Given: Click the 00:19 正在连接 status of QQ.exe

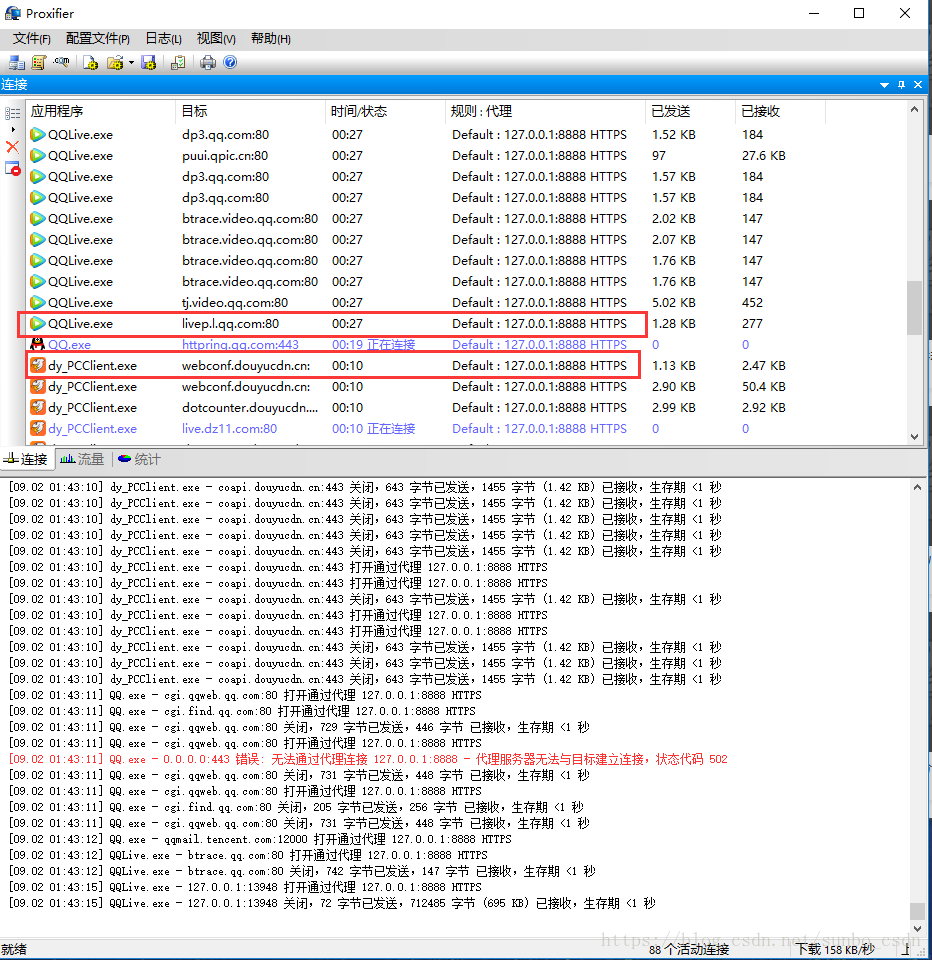Looking at the screenshot, I should pos(374,345).
